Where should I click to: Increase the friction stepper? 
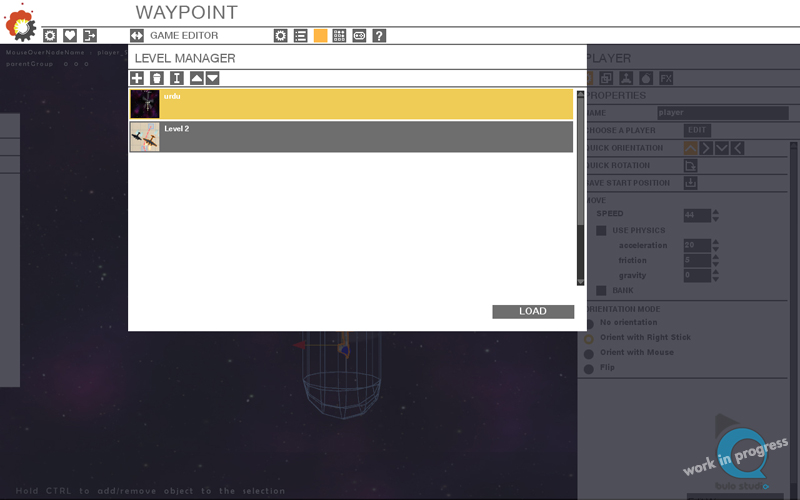tap(715, 257)
